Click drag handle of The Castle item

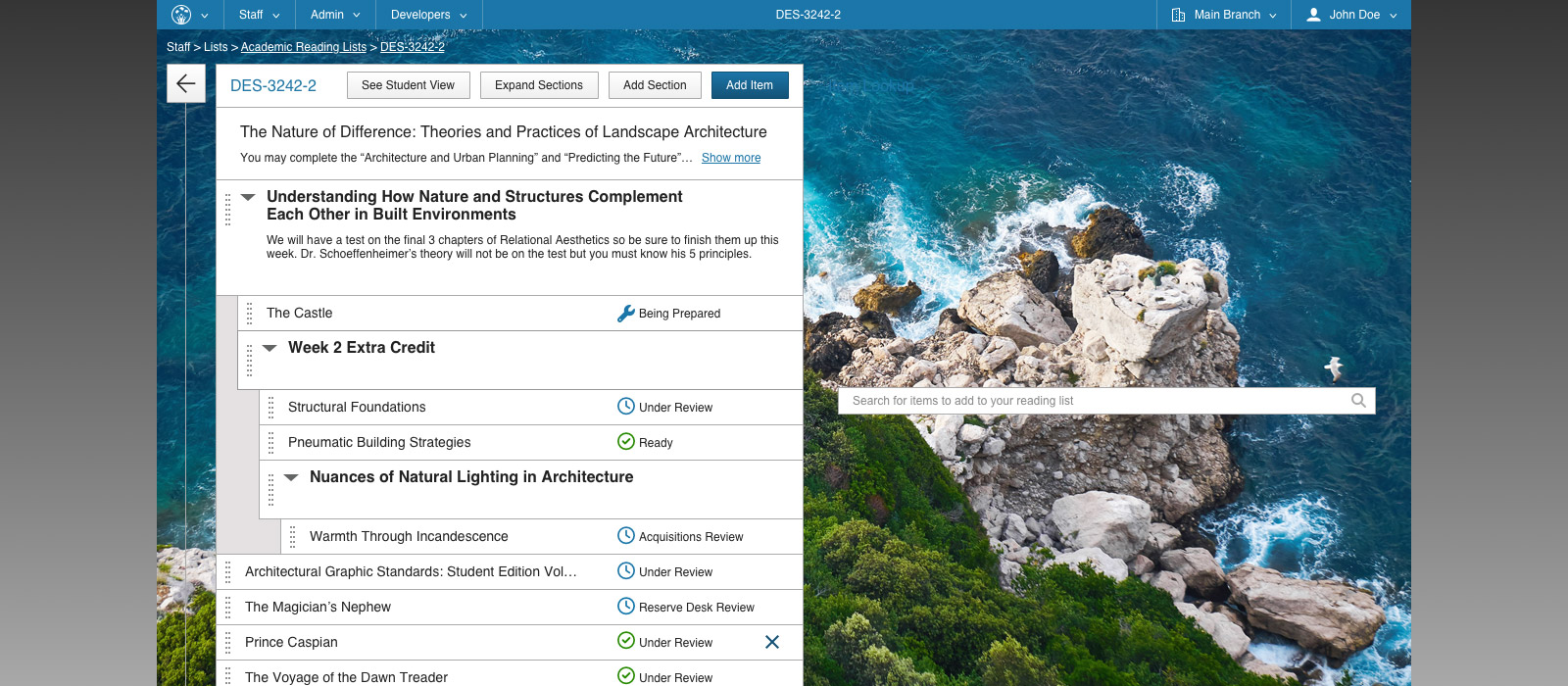[250, 314]
